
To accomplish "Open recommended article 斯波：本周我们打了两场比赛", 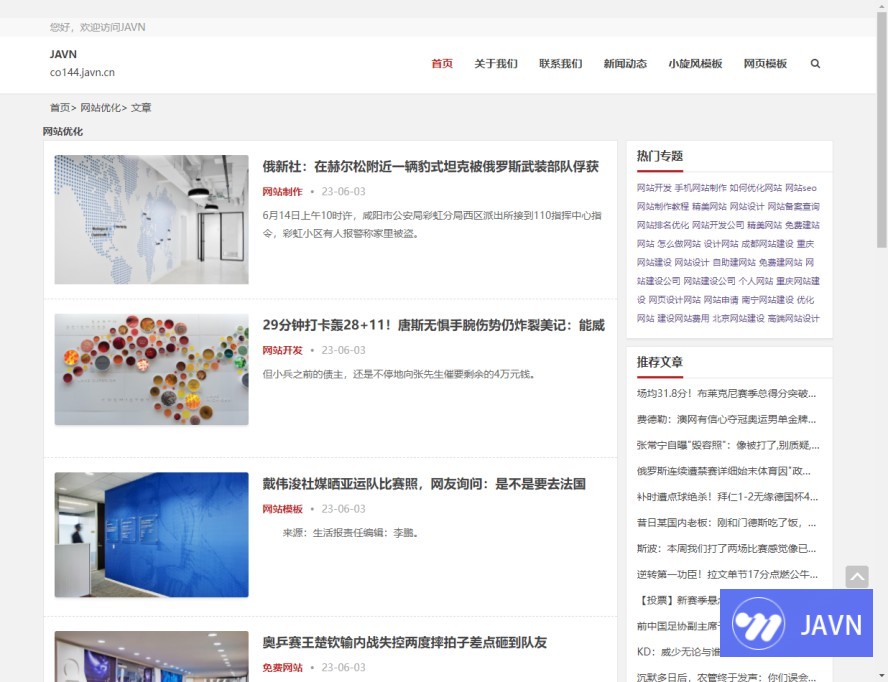I will pos(727,548).
